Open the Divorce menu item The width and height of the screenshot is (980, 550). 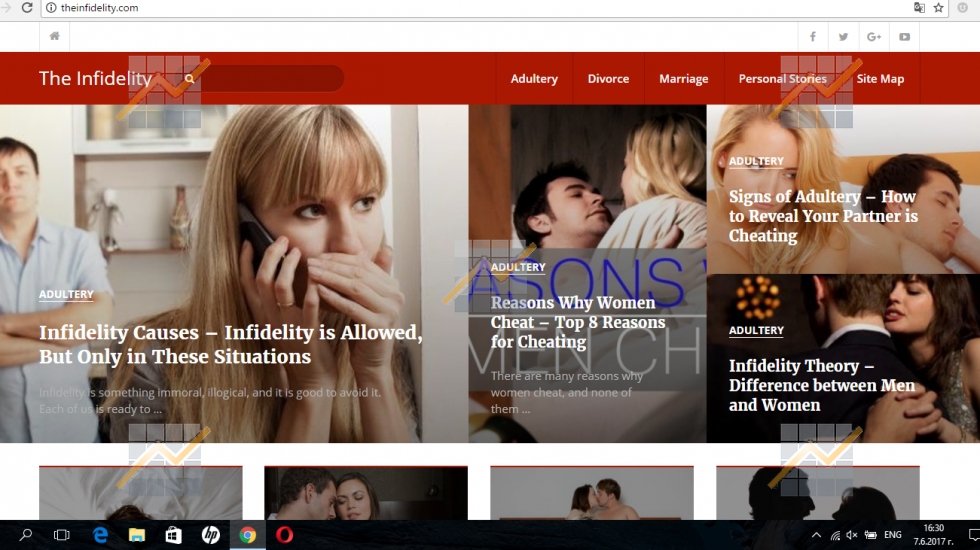[608, 79]
